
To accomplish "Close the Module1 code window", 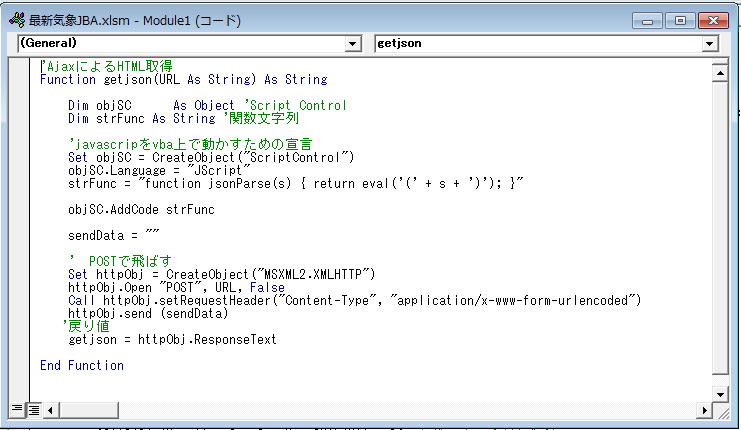I will 710,20.
